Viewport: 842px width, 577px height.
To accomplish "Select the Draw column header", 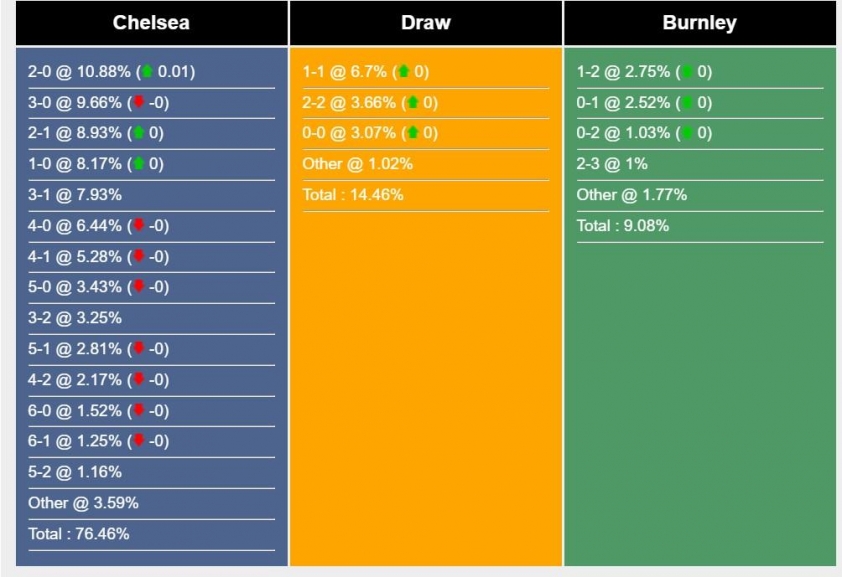I will point(426,23).
